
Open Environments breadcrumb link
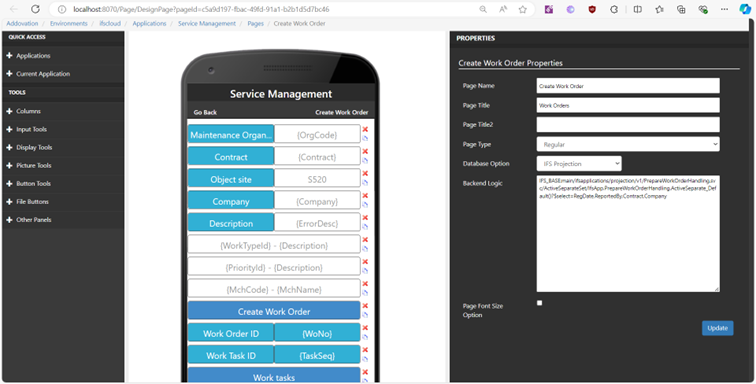(x=69, y=23)
